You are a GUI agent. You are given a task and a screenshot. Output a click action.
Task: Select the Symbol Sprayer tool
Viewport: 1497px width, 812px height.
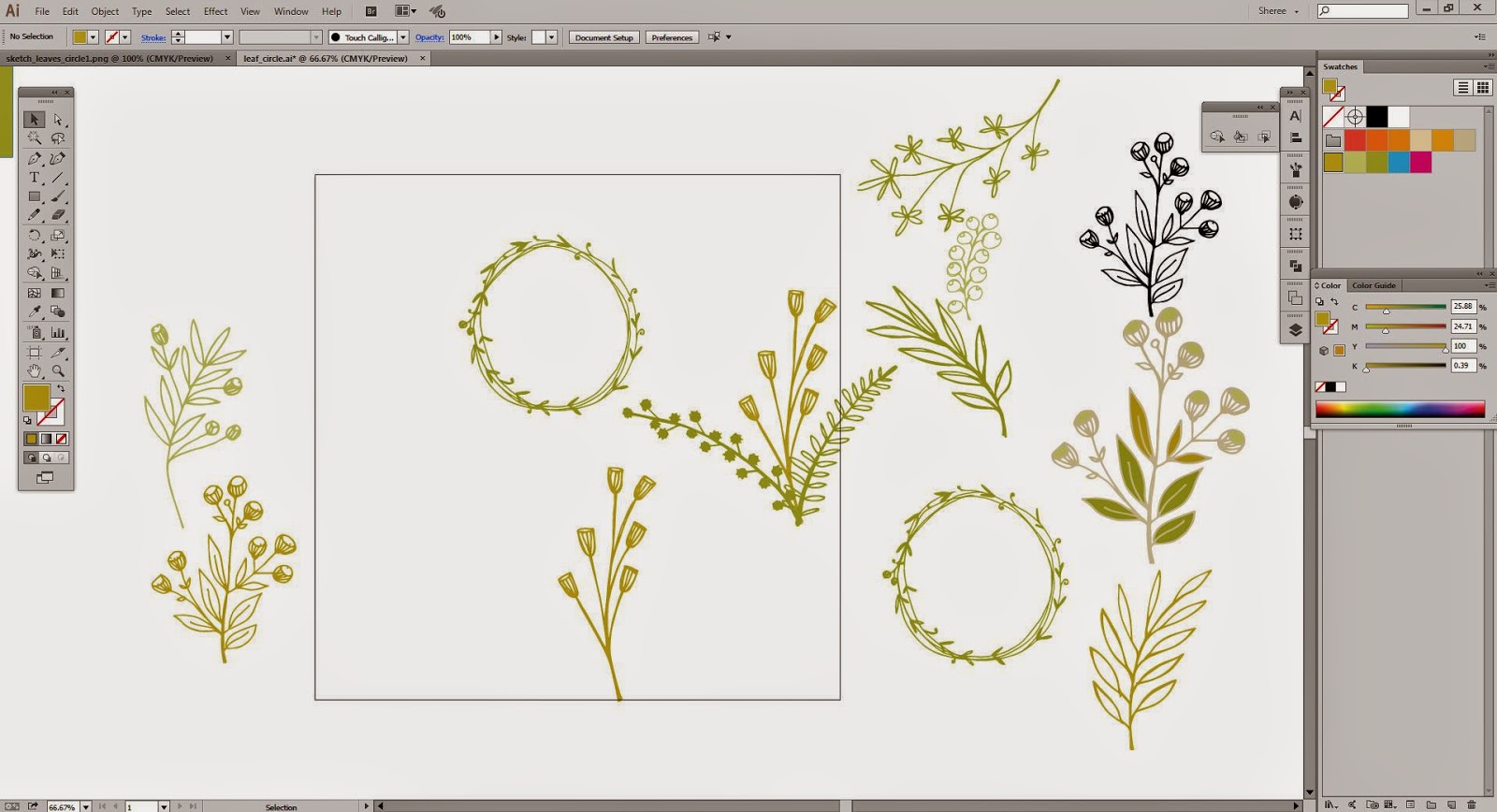pos(34,332)
